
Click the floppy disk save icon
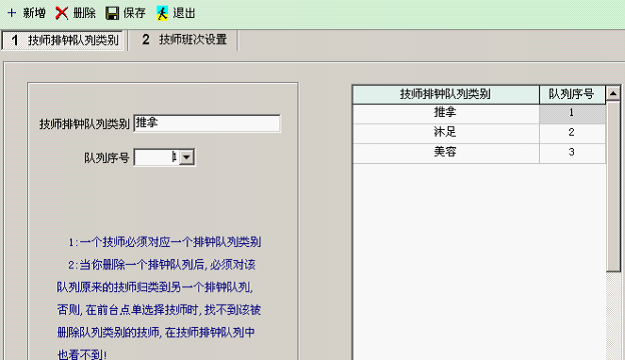click(112, 13)
